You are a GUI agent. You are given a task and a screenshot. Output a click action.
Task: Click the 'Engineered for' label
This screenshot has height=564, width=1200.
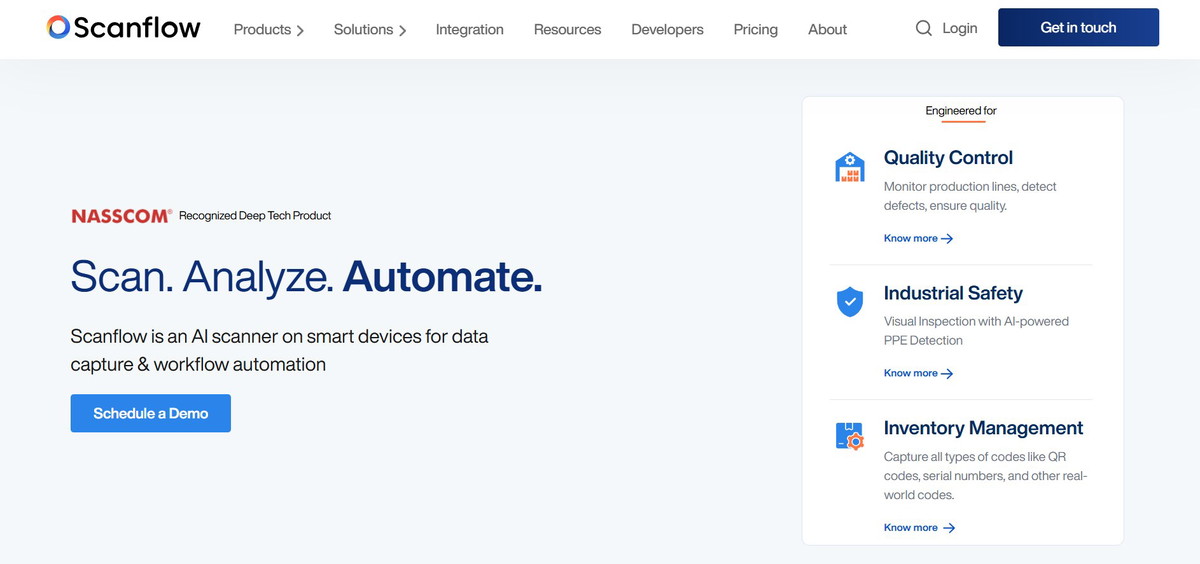pyautogui.click(x=961, y=111)
